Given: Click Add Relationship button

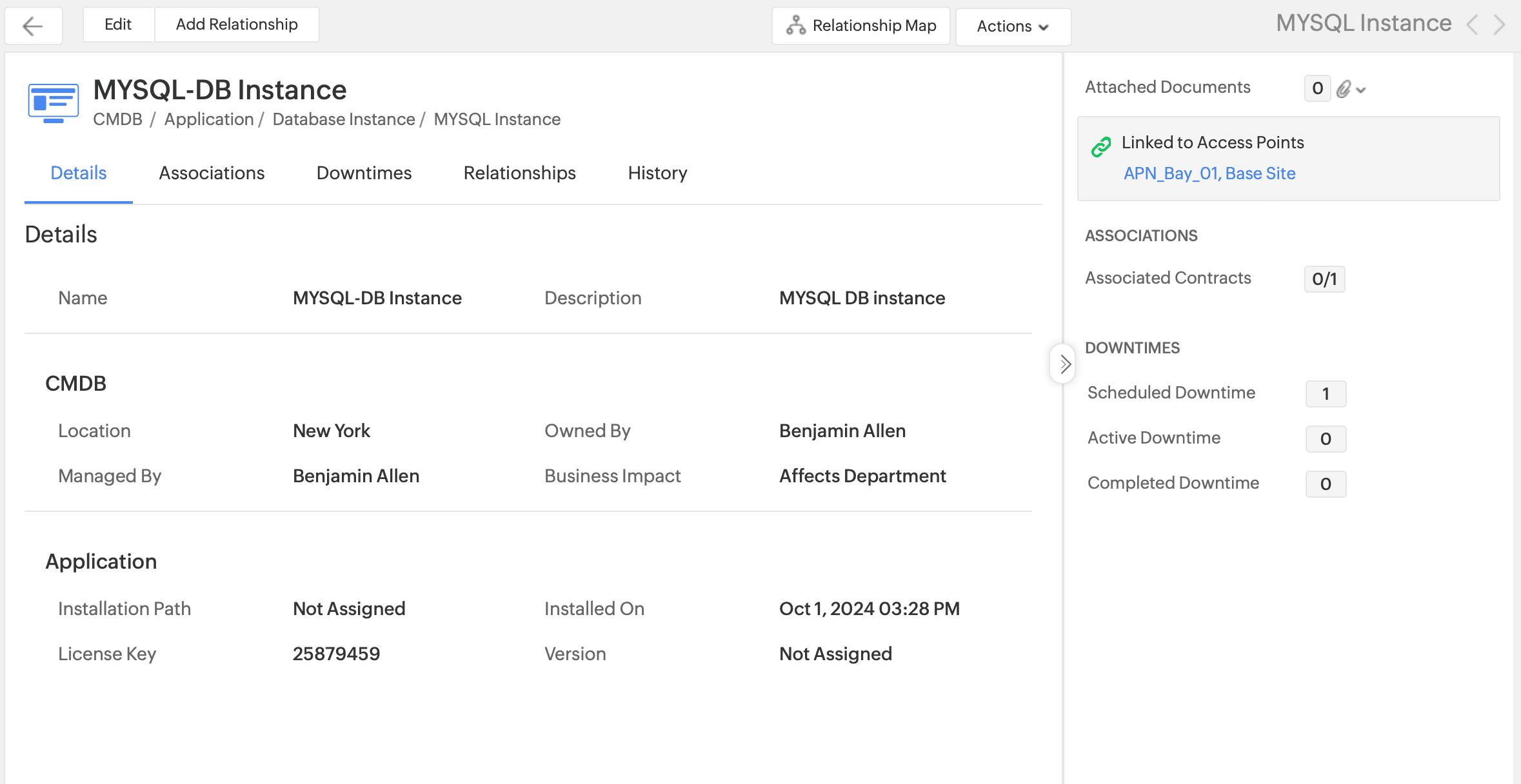Looking at the screenshot, I should (x=237, y=24).
